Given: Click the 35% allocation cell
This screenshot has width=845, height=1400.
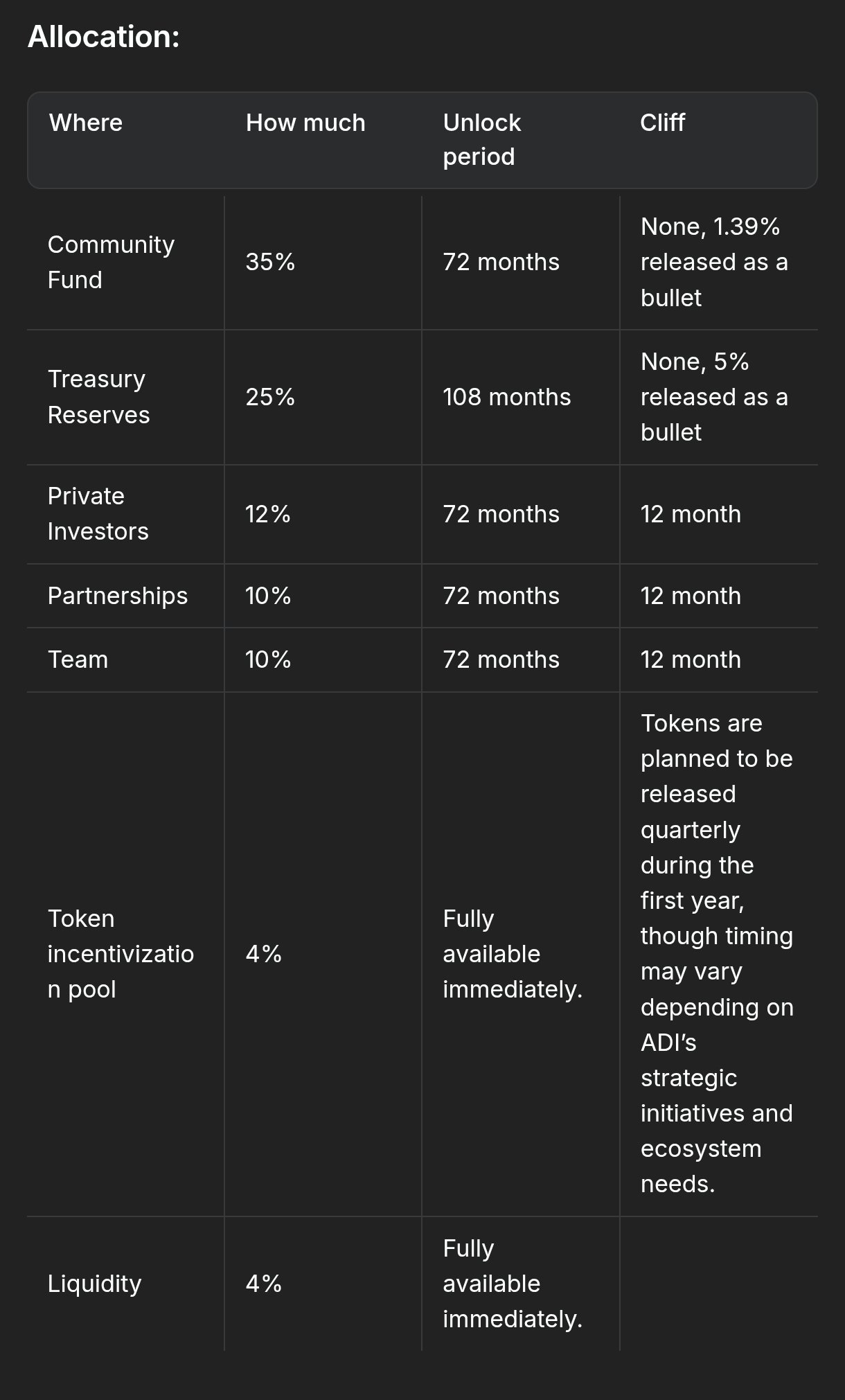Looking at the screenshot, I should coord(270,262).
